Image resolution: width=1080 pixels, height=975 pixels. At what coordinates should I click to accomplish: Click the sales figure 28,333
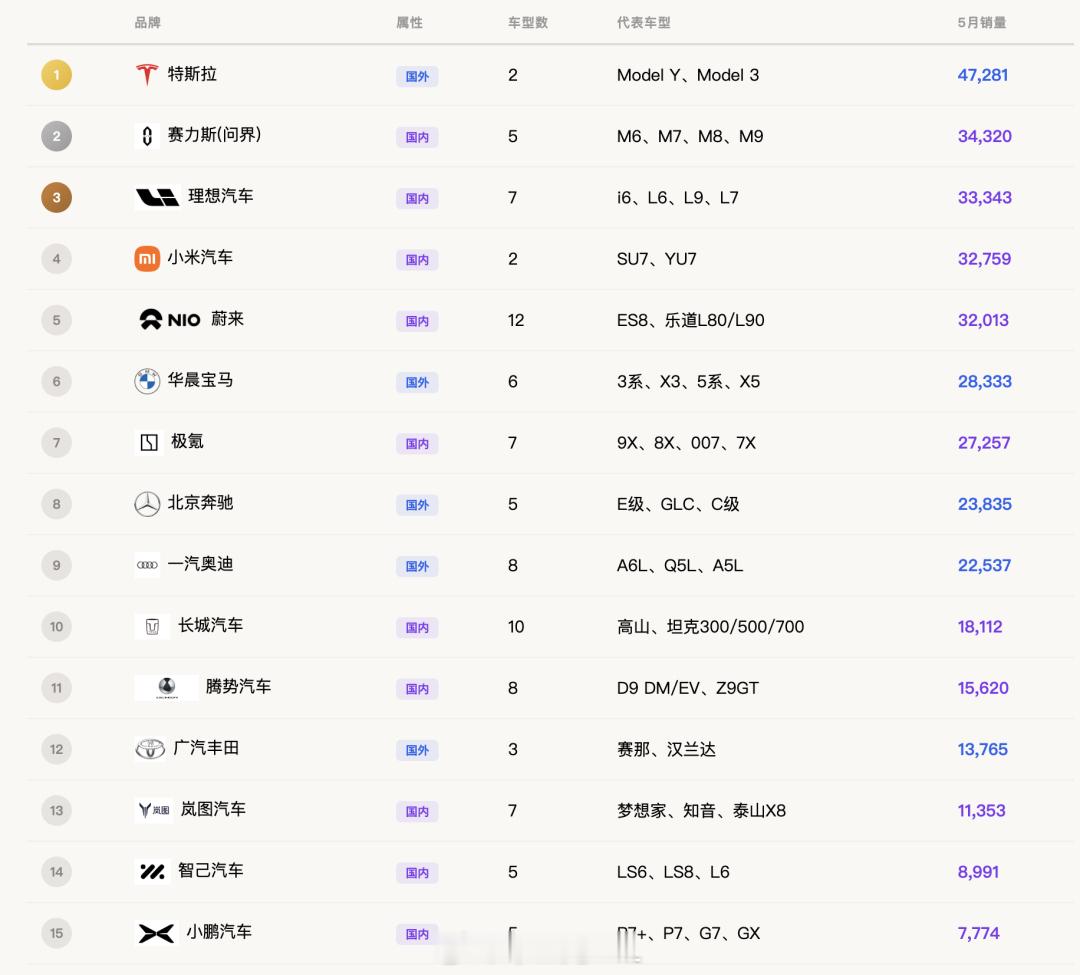(984, 381)
